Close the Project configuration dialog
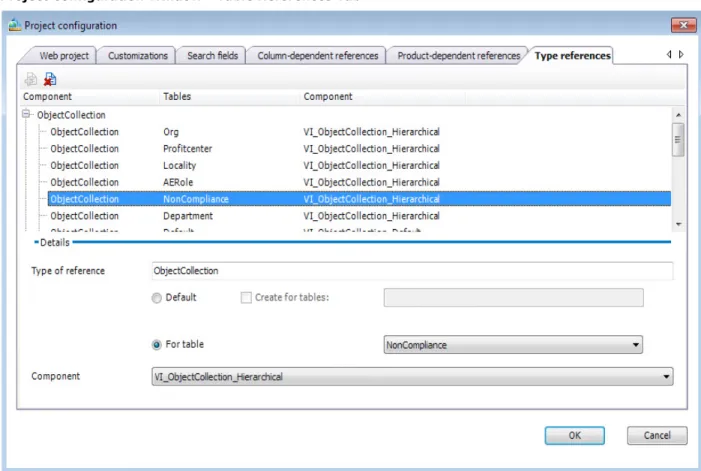701x471 pixels. (x=684, y=25)
